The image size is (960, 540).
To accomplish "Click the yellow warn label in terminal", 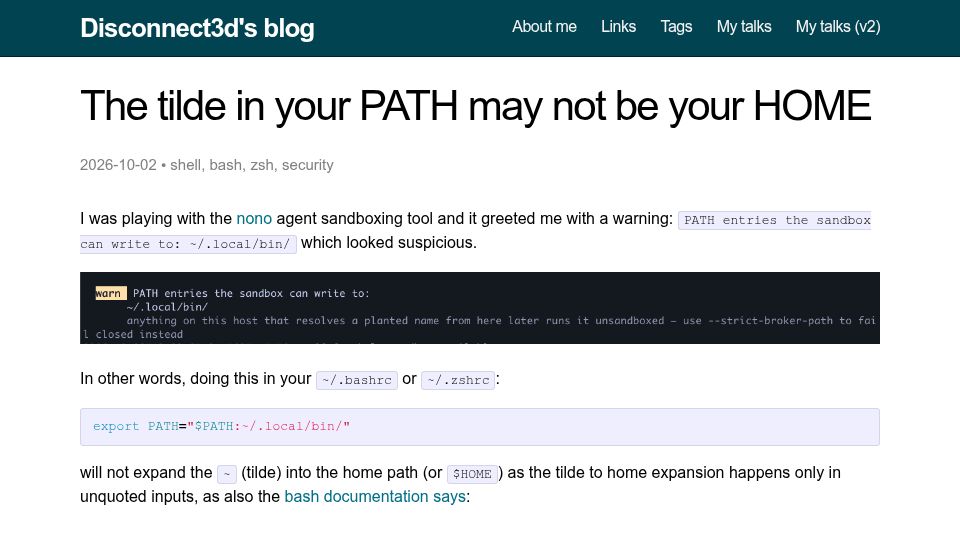I will (x=110, y=293).
